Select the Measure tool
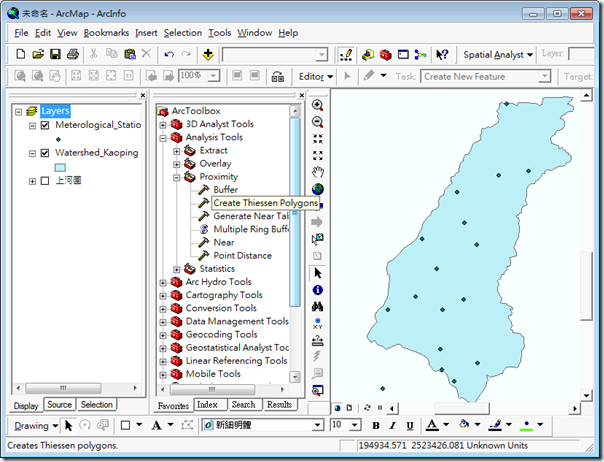Image resolution: width=604 pixels, height=462 pixels. pos(317,340)
